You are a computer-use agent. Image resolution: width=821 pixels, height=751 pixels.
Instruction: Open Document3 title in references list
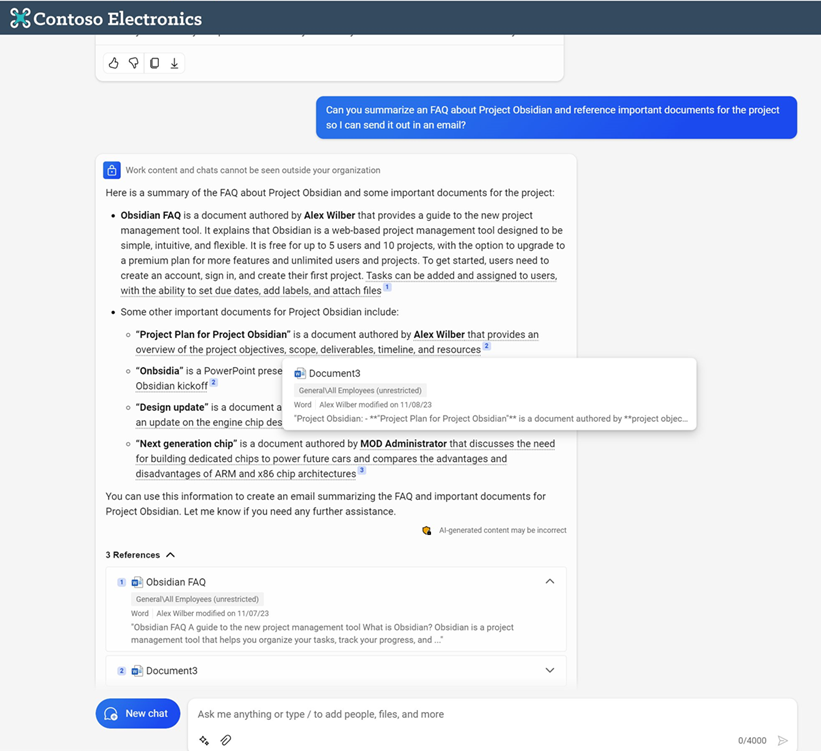[x=172, y=671]
